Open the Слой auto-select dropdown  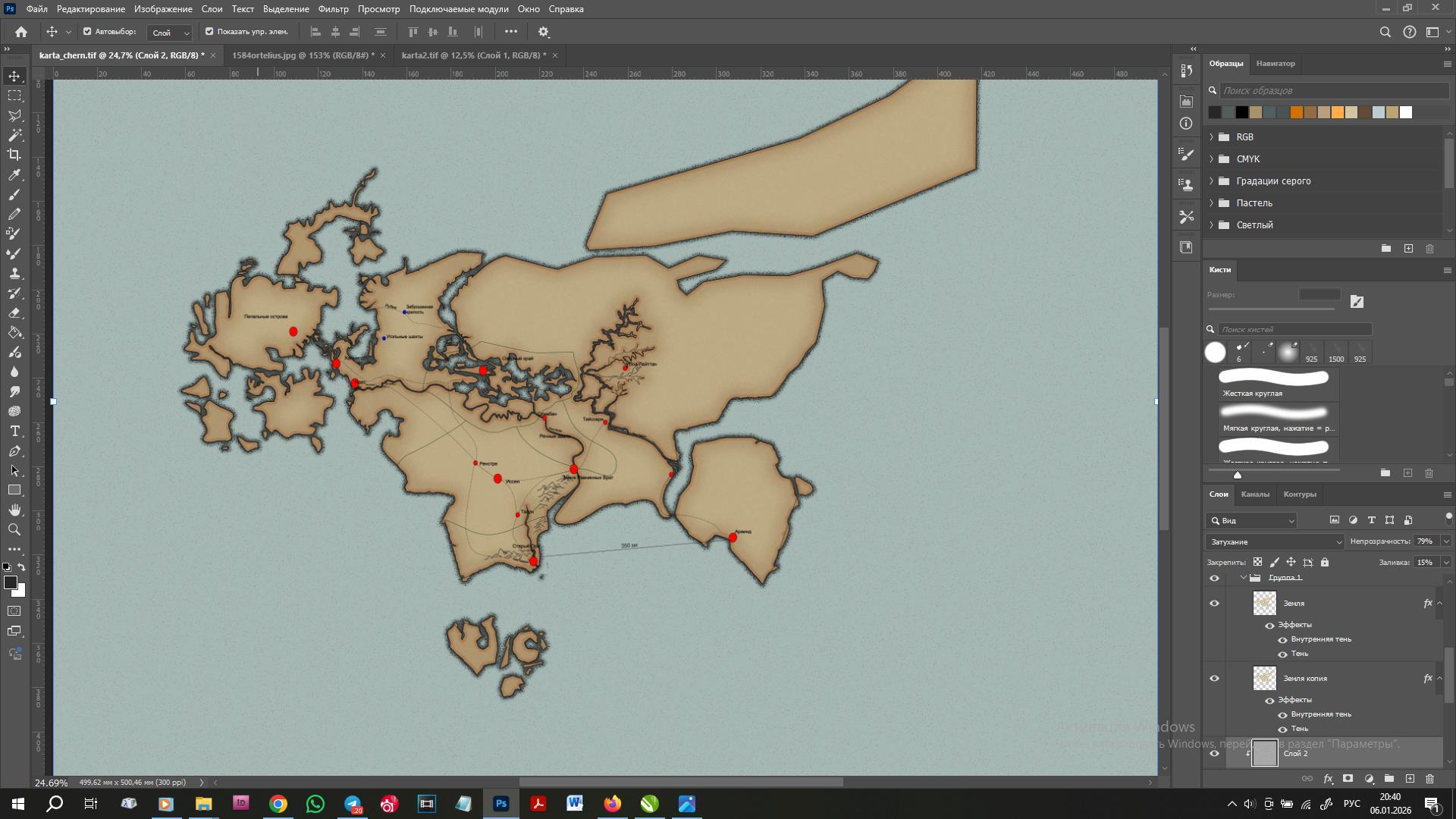tap(170, 33)
